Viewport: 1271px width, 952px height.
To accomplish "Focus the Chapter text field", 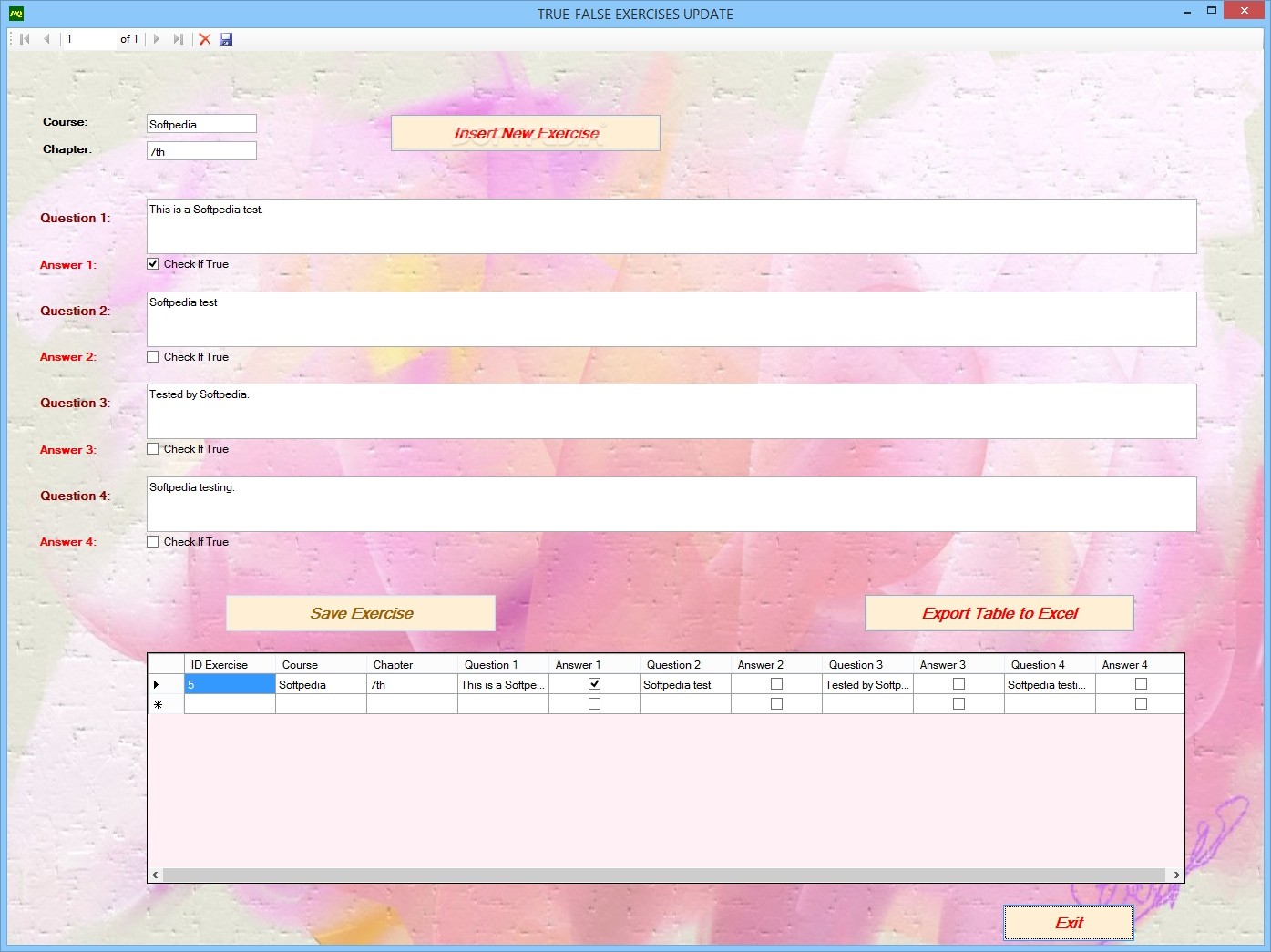I will coord(201,151).
